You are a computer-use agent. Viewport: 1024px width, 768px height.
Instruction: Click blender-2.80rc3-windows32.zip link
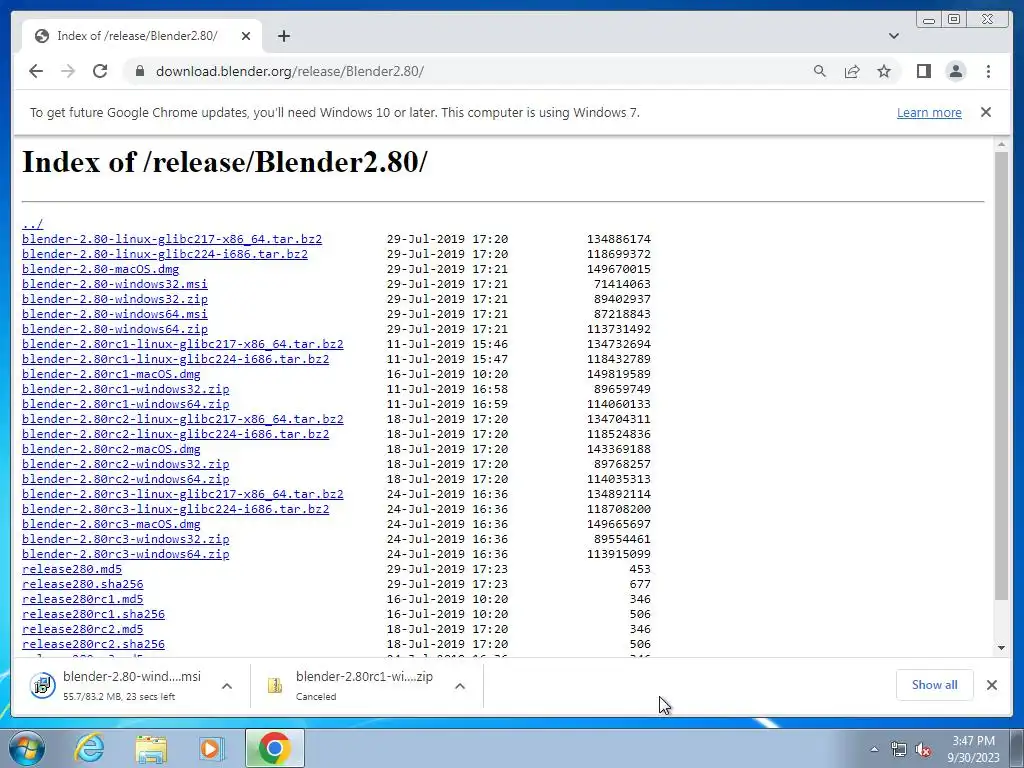pos(125,539)
